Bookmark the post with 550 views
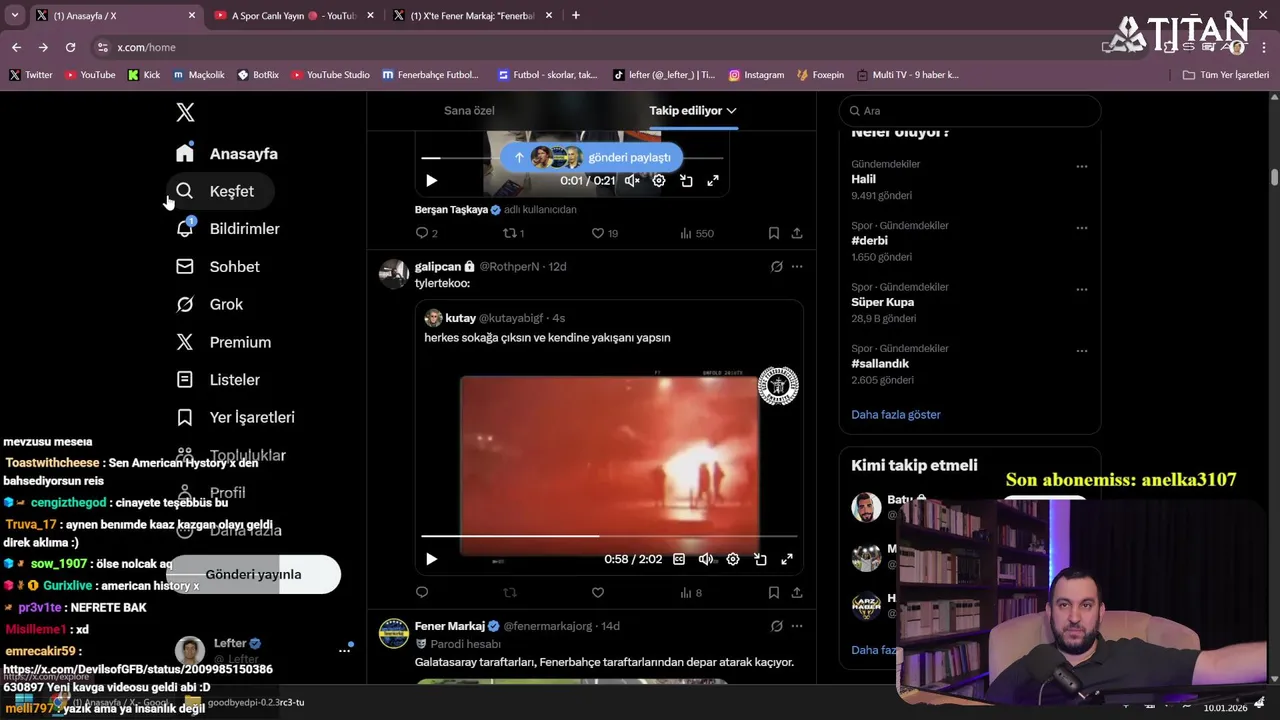The width and height of the screenshot is (1280, 720). tap(774, 233)
